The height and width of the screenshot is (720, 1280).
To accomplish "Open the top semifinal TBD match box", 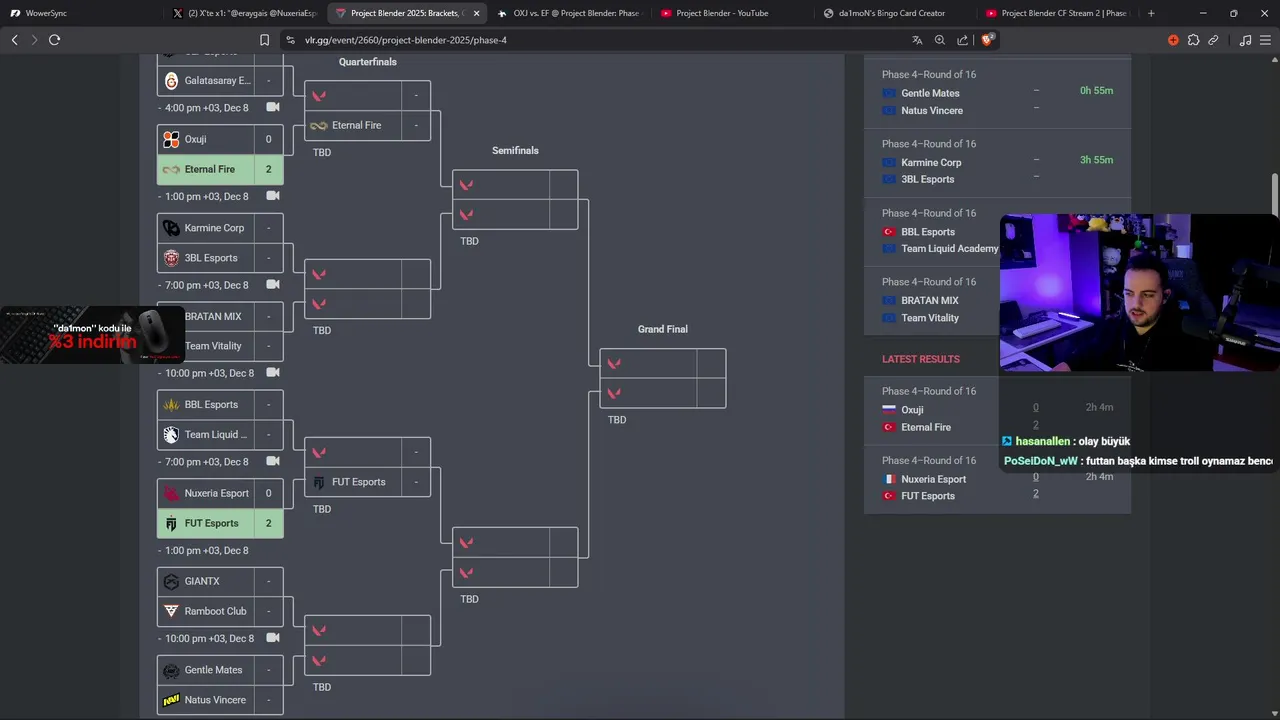I will [x=515, y=200].
